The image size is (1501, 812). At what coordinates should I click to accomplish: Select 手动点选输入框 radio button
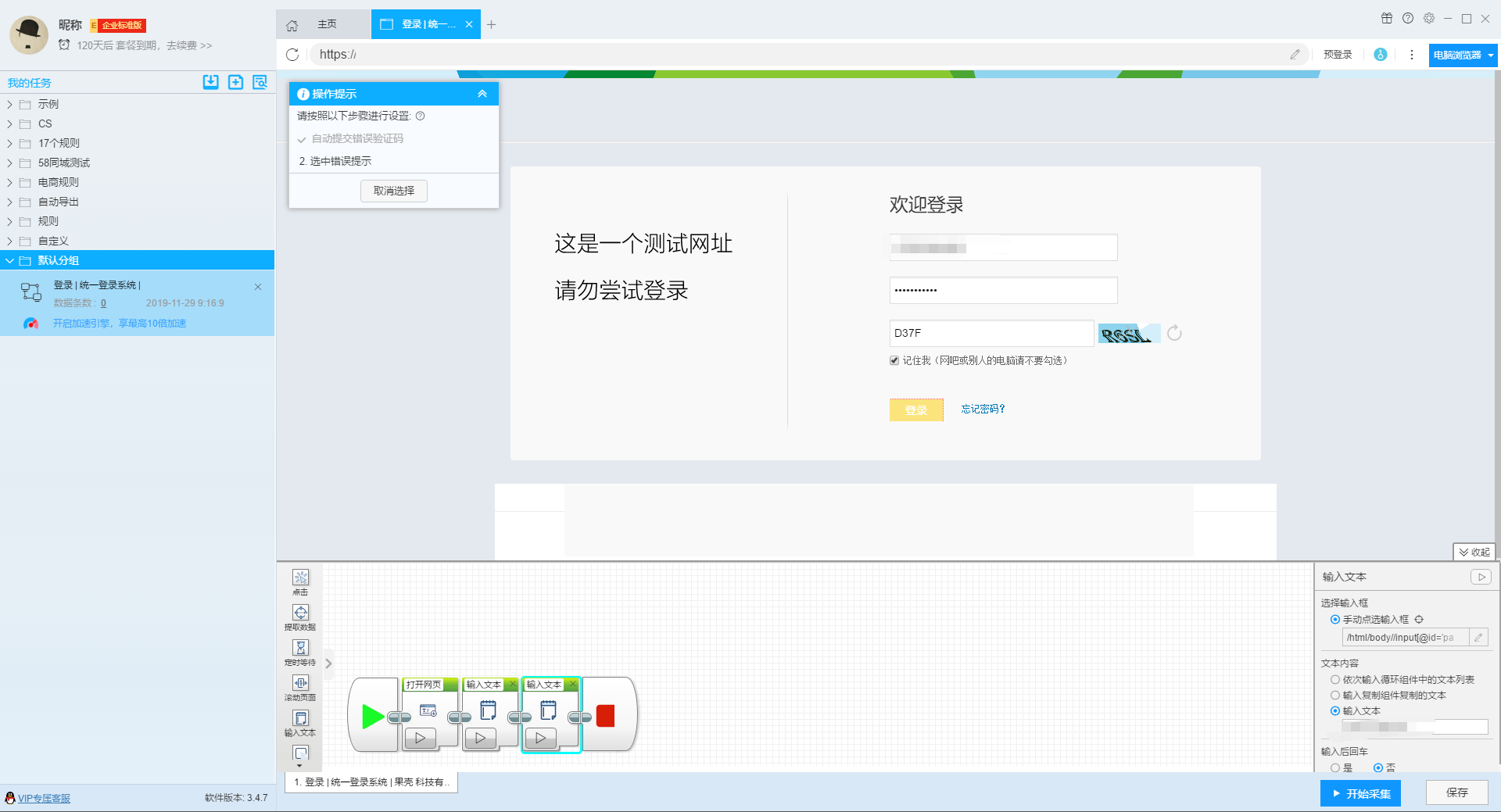[x=1335, y=619]
